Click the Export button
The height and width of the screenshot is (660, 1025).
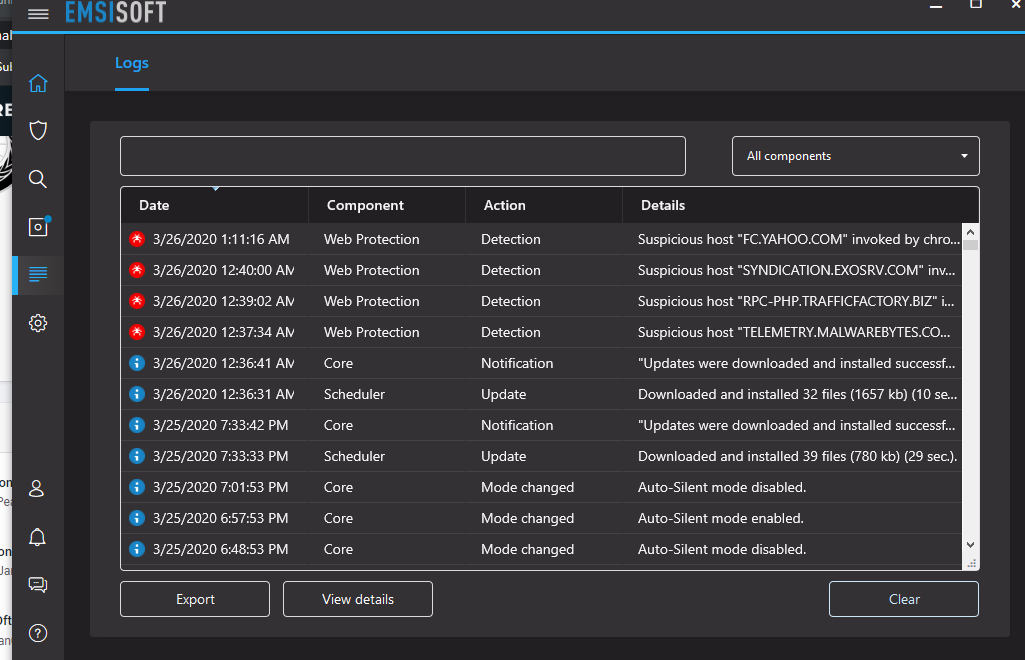point(195,599)
